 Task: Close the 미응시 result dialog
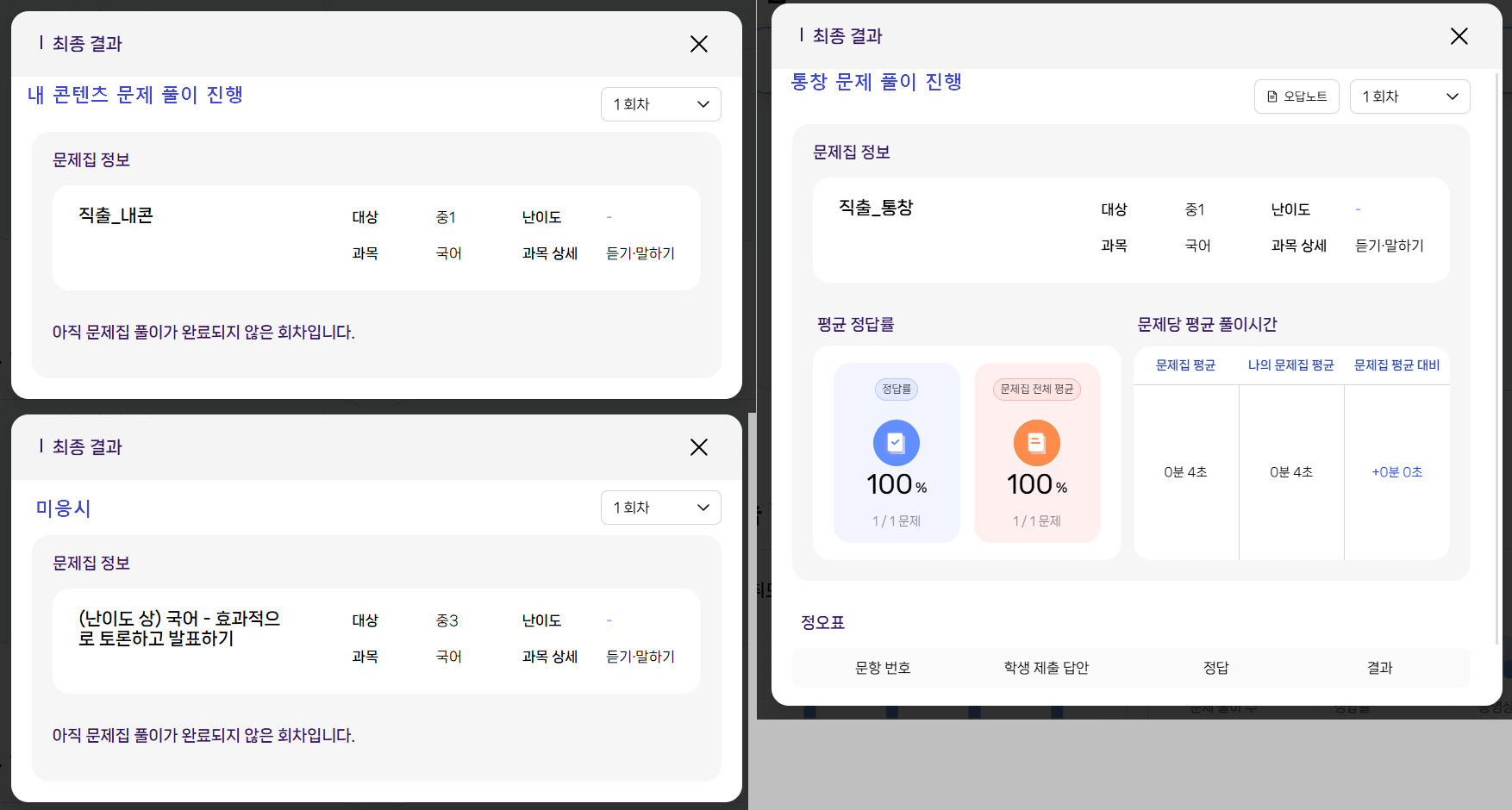[699, 447]
